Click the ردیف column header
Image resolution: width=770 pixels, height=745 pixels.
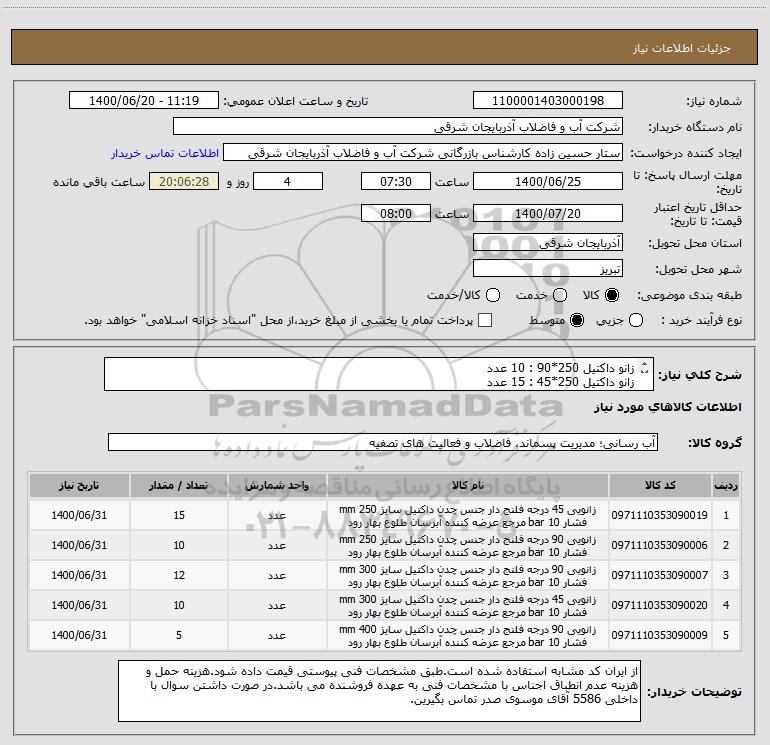726,485
